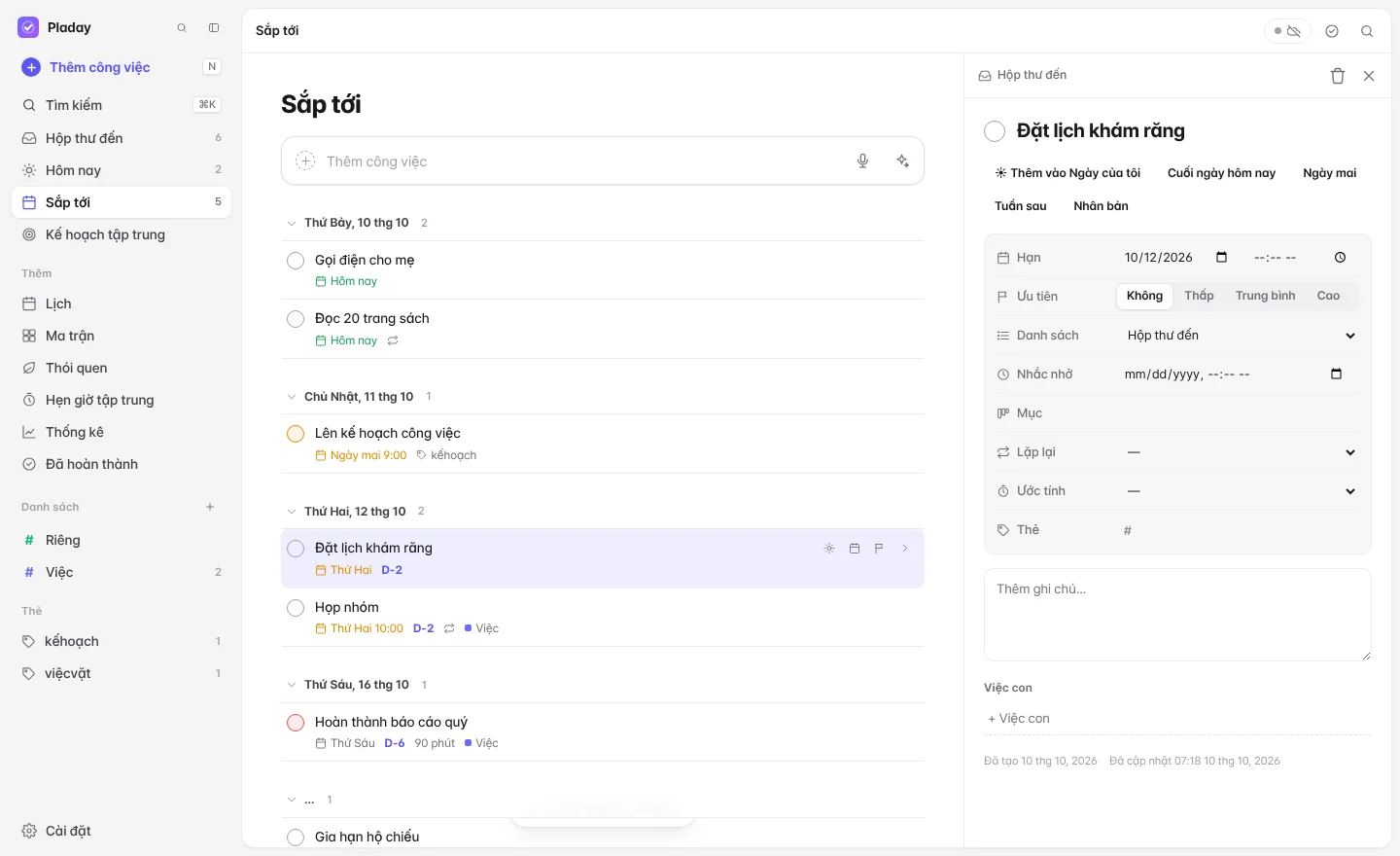
Task: Delete the task with the trash icon
Action: click(1338, 76)
